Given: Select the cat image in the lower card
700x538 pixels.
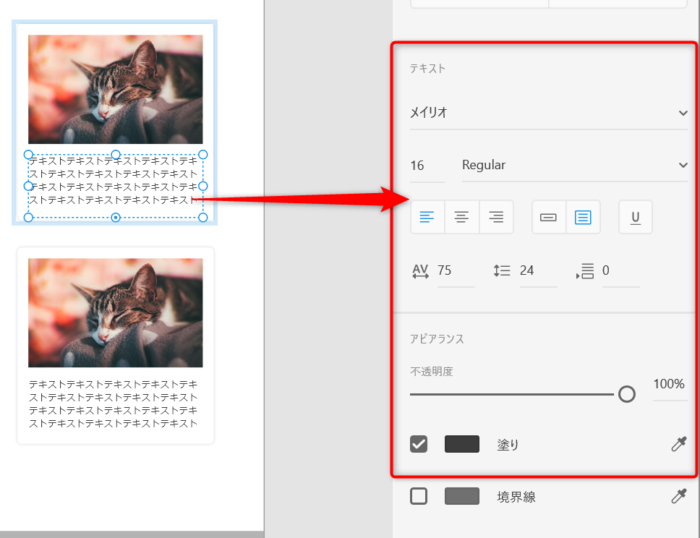Looking at the screenshot, I should tap(115, 312).
